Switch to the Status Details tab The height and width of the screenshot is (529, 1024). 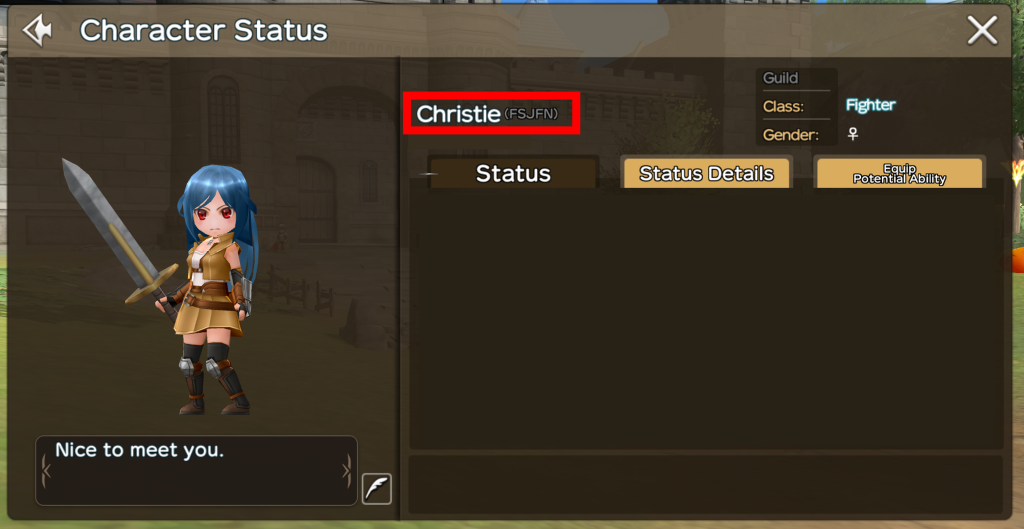tap(706, 173)
